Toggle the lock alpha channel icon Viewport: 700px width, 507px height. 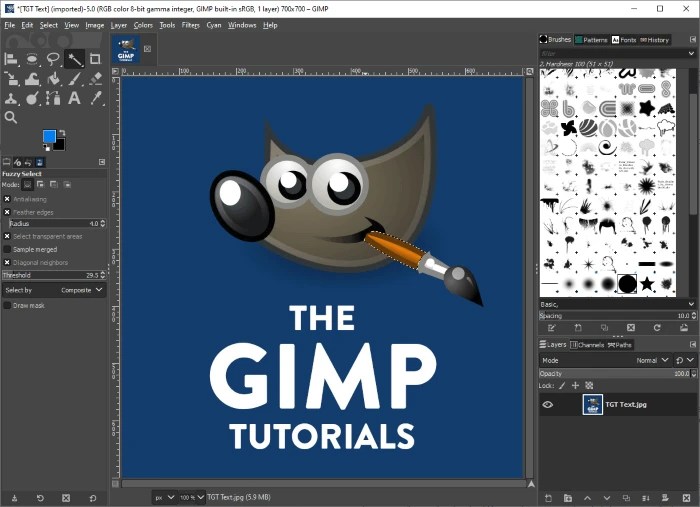(589, 386)
